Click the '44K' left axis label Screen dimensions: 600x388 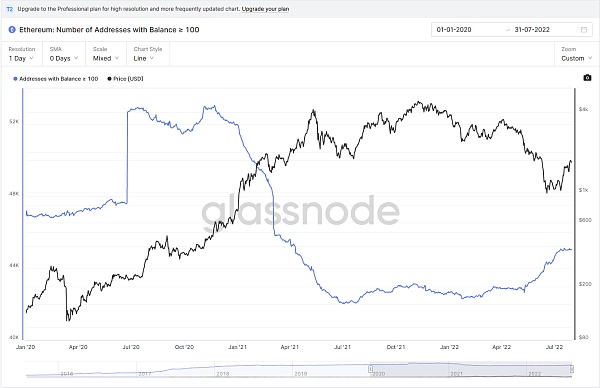click(14, 265)
